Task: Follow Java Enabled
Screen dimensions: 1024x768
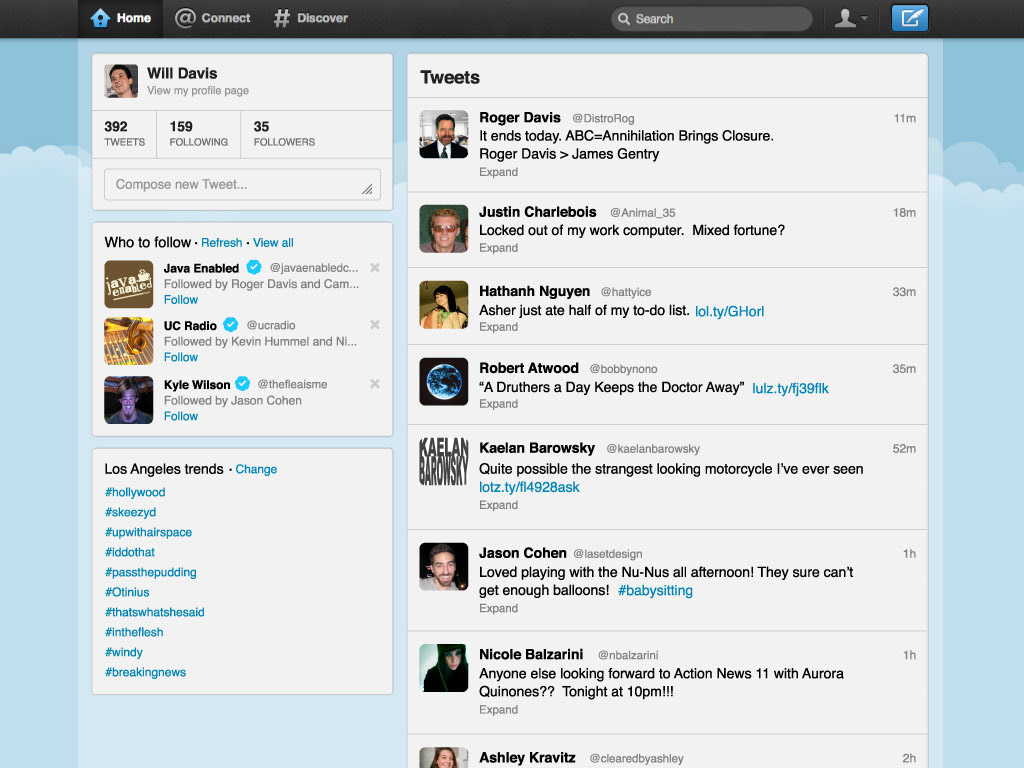Action: [x=181, y=300]
